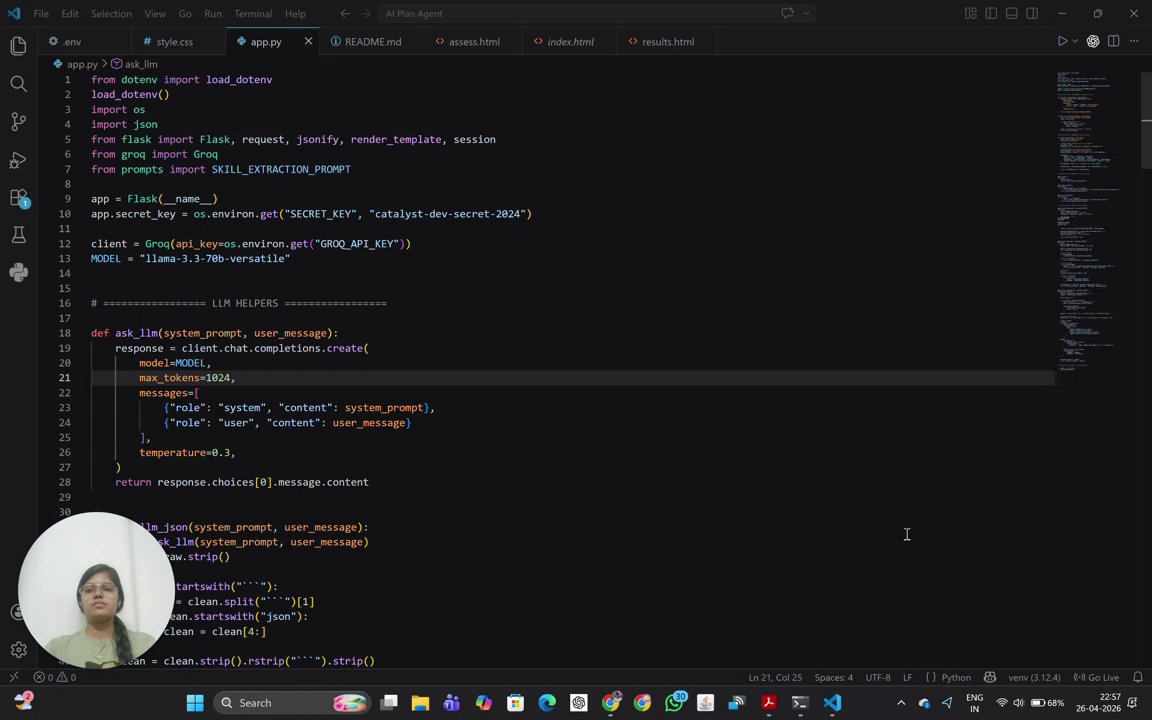1152x720 pixels.
Task: Close the app.py tab
Action: [308, 41]
